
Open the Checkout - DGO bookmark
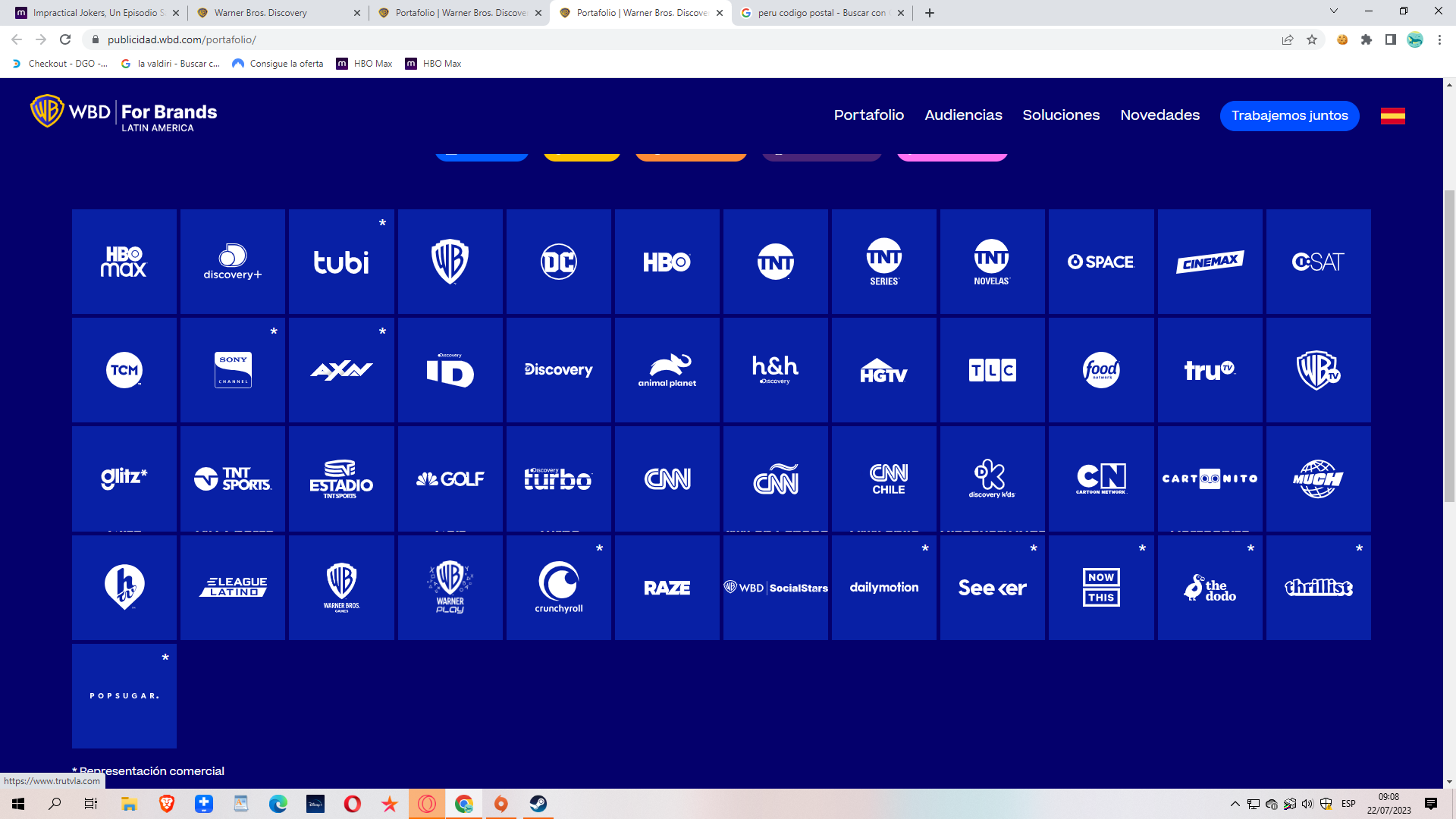(61, 64)
